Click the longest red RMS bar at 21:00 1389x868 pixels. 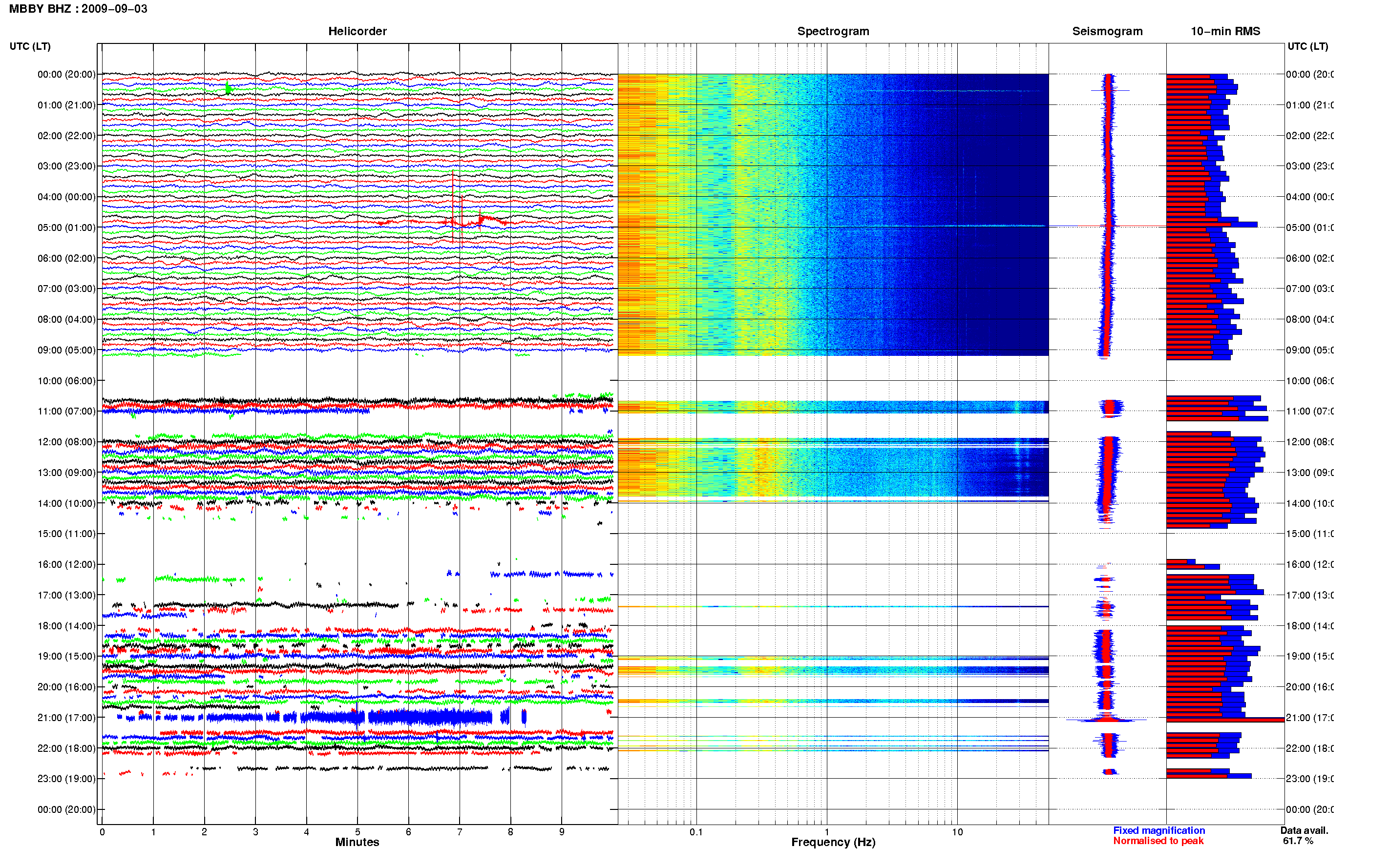(x=1225, y=719)
